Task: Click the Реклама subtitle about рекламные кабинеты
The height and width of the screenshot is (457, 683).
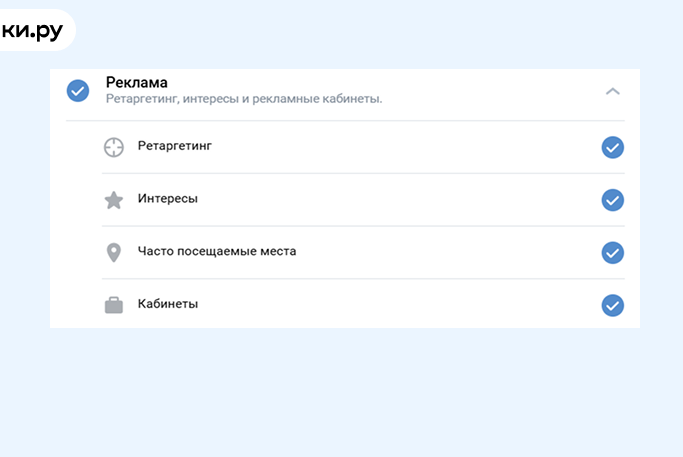Action: pyautogui.click(x=244, y=99)
